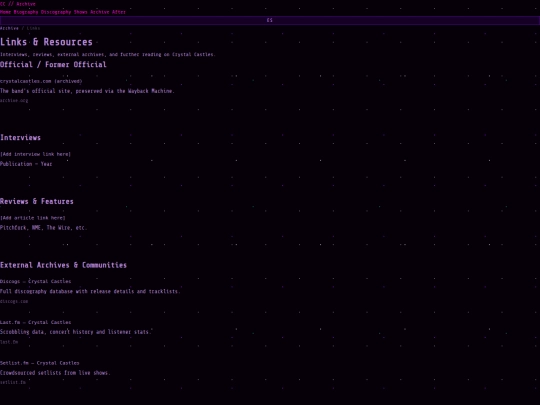
Task: Click the Interviews section heading
Action: (x=20, y=138)
